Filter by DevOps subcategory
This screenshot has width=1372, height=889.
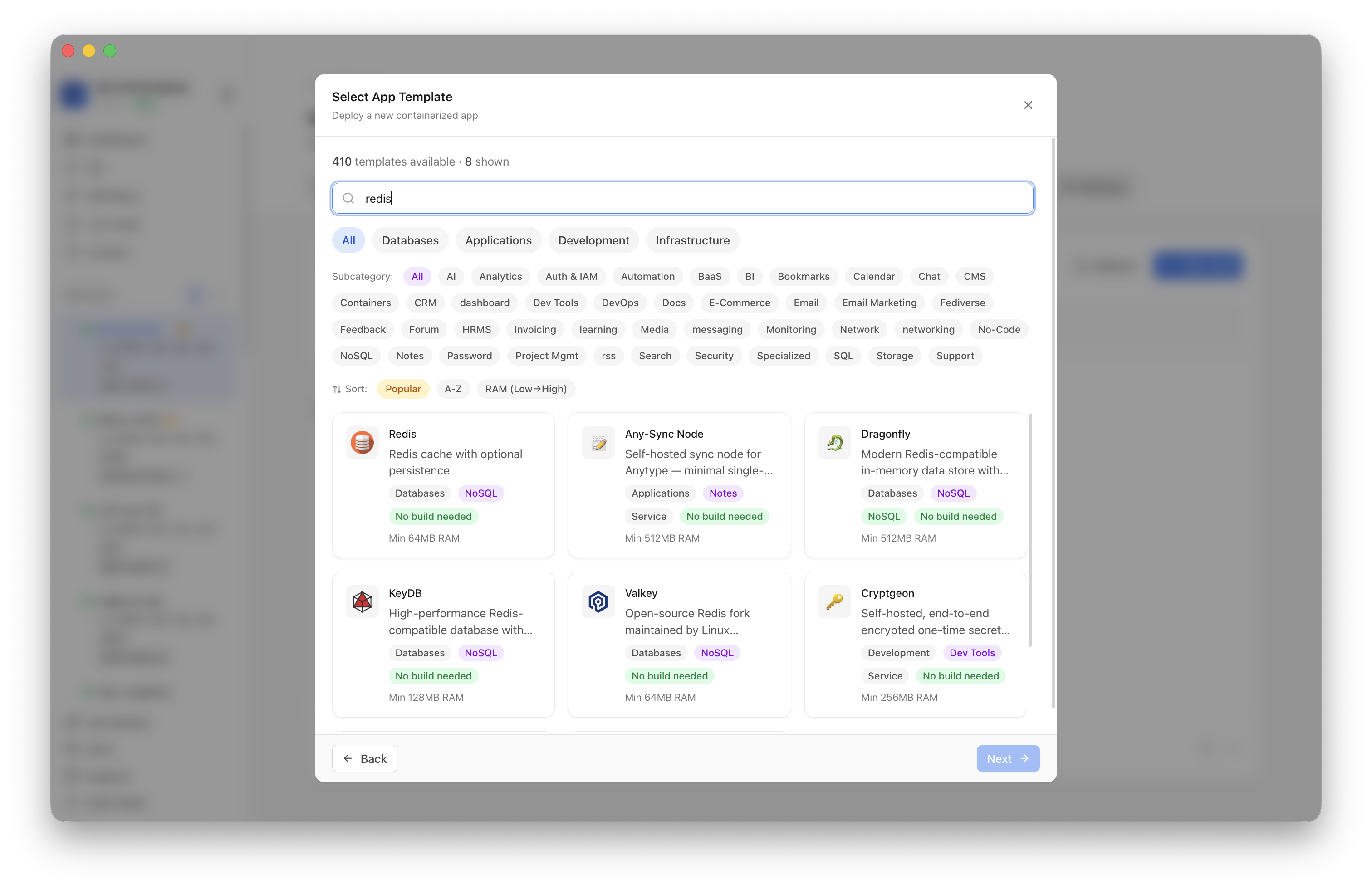(620, 303)
